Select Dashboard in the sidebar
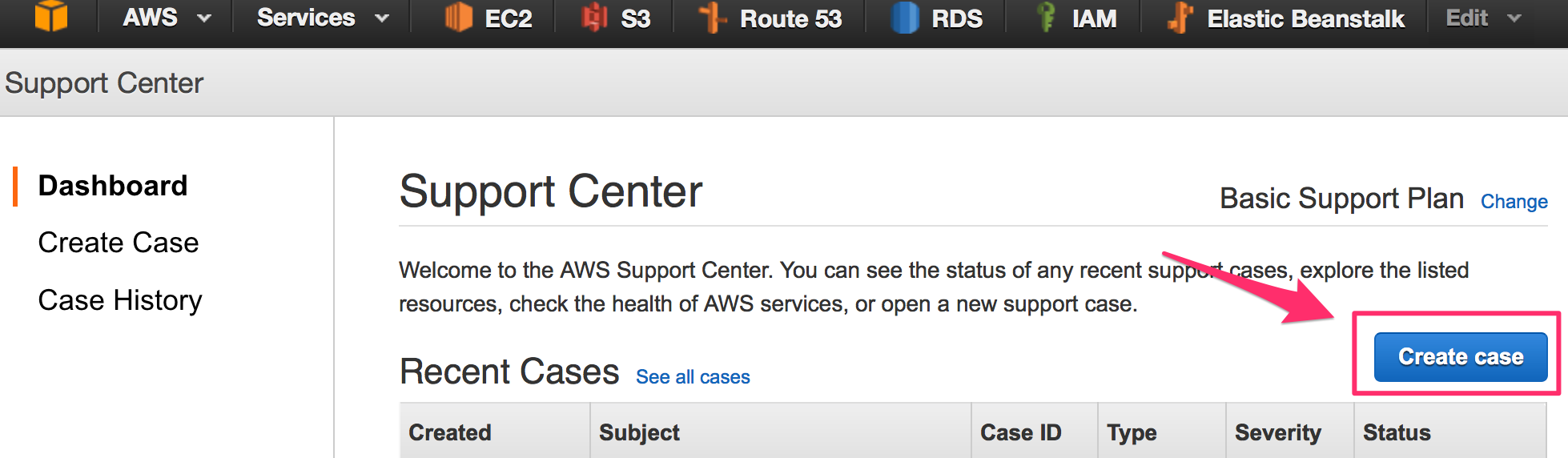 [113, 186]
